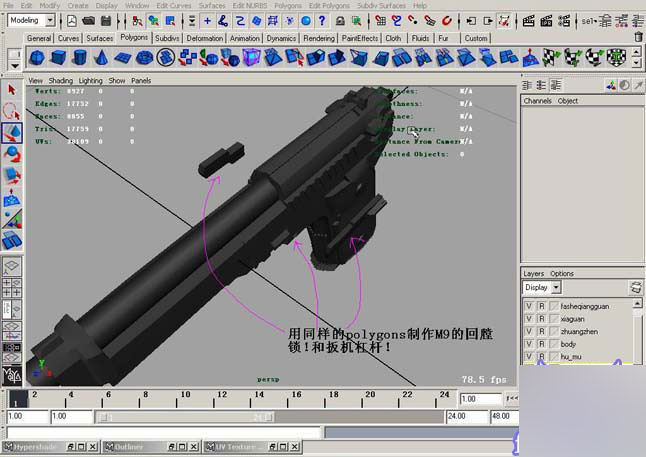Image resolution: width=646 pixels, height=457 pixels.
Task: Create a polygon cube from shelf
Action: pos(58,58)
